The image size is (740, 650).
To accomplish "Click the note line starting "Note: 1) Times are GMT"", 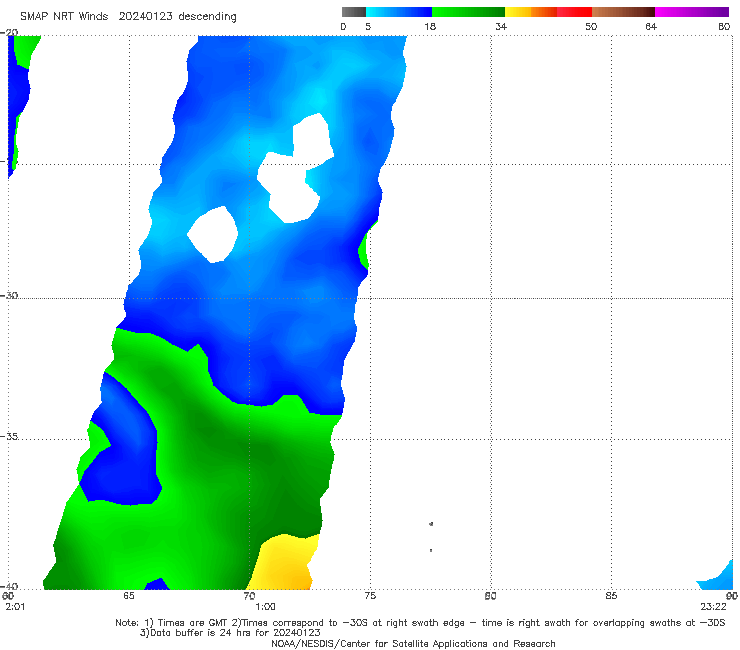I will tap(420, 623).
